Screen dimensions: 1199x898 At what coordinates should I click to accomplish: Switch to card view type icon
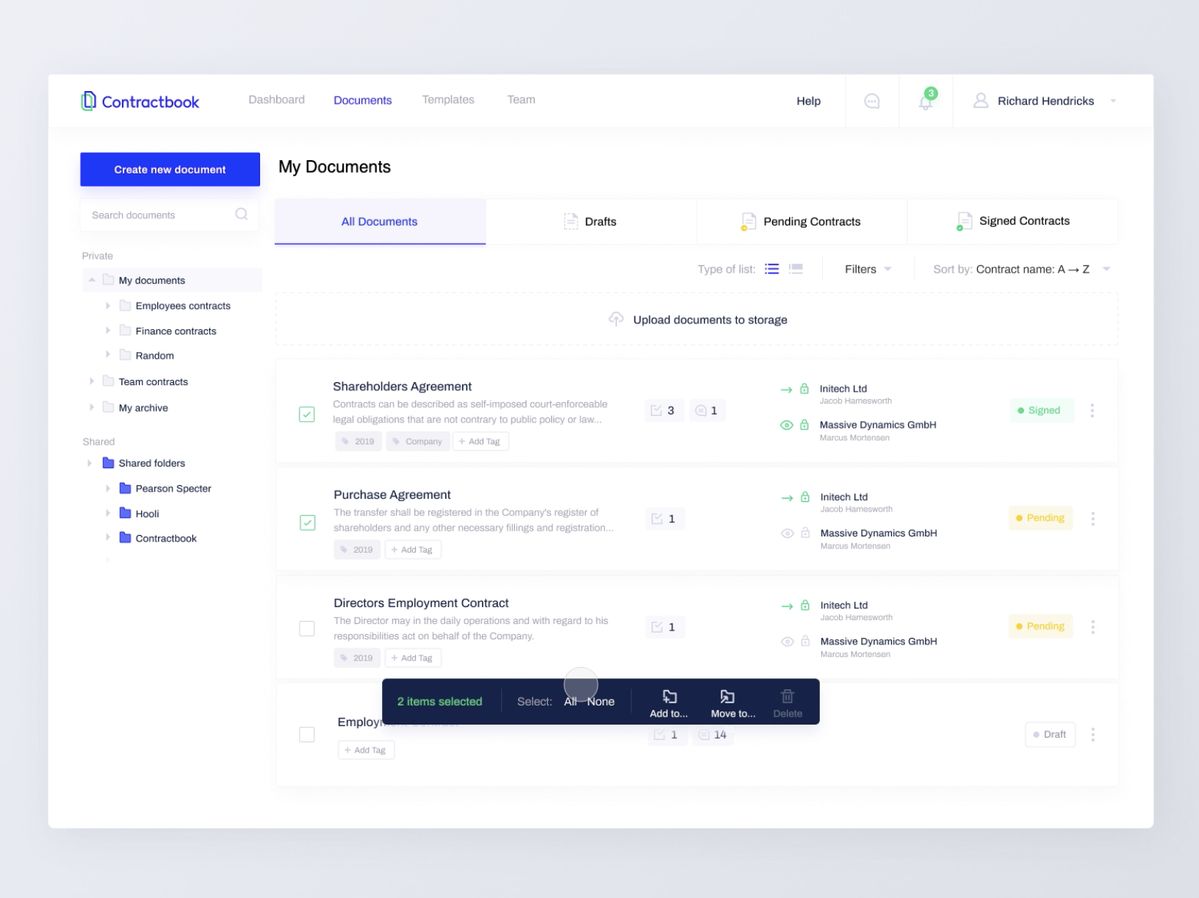tap(796, 269)
